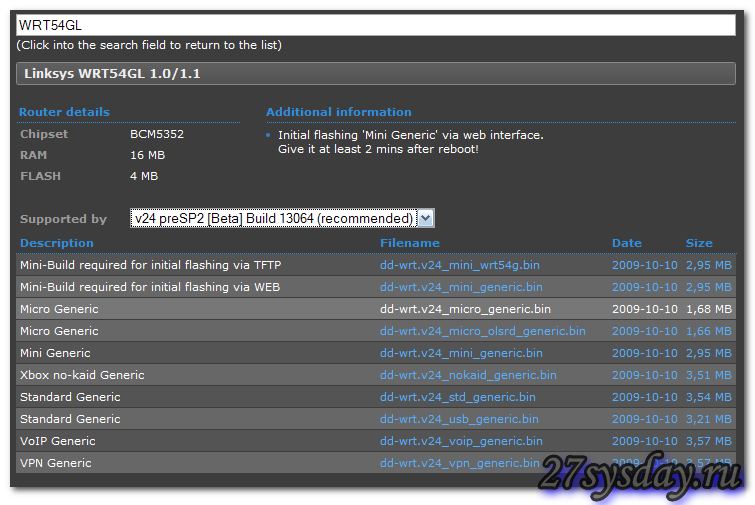Click the 'Click into the search field' hint
The height and width of the screenshot is (505, 755).
click(149, 45)
